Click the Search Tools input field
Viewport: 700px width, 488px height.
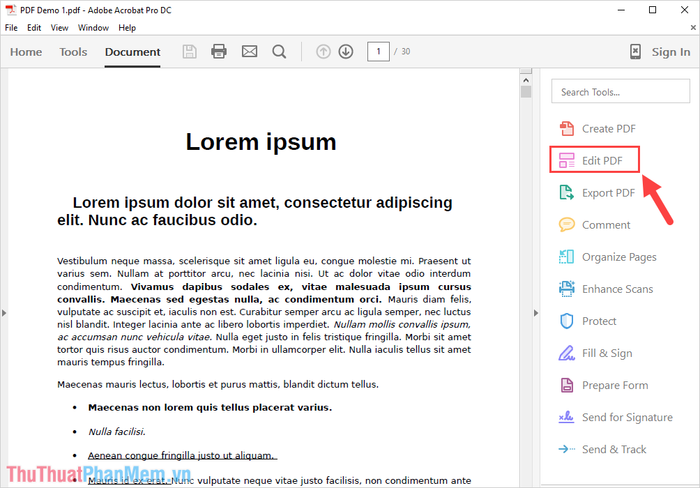pos(620,92)
